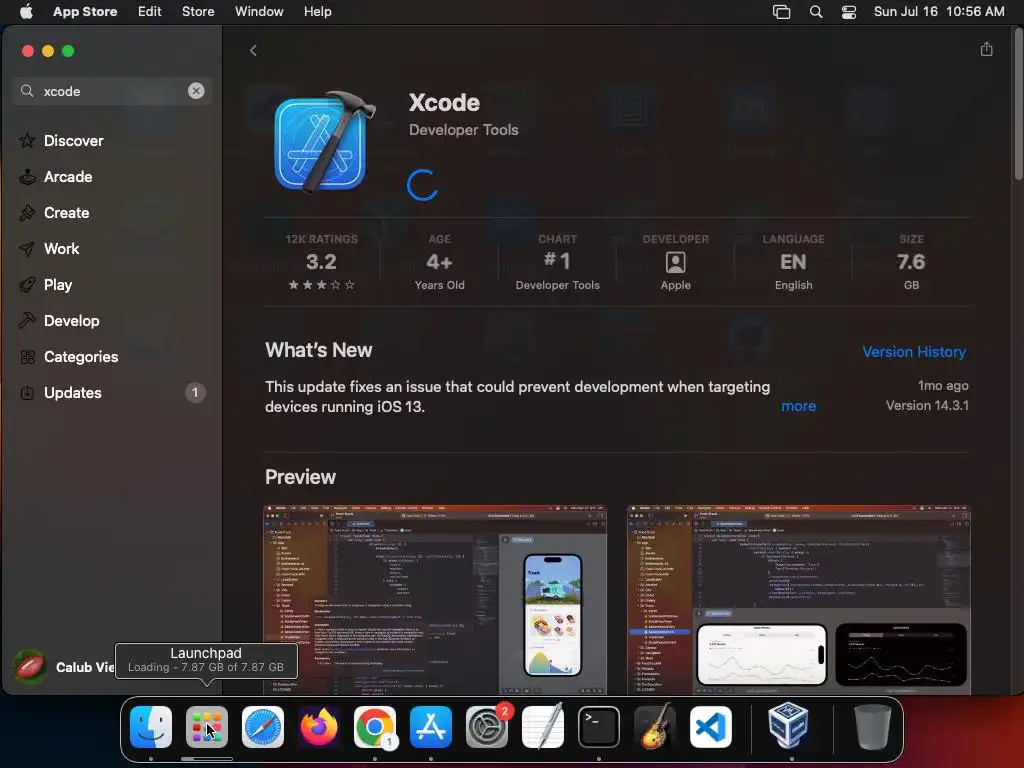Image resolution: width=1024 pixels, height=768 pixels.
Task: Click the download progress spinner
Action: click(422, 185)
